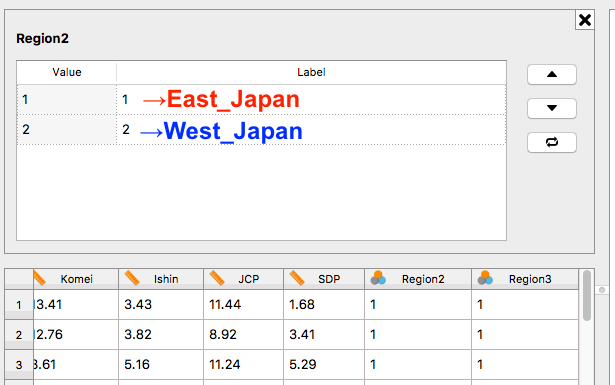
Task: Select the Label column header
Action: tap(311, 73)
